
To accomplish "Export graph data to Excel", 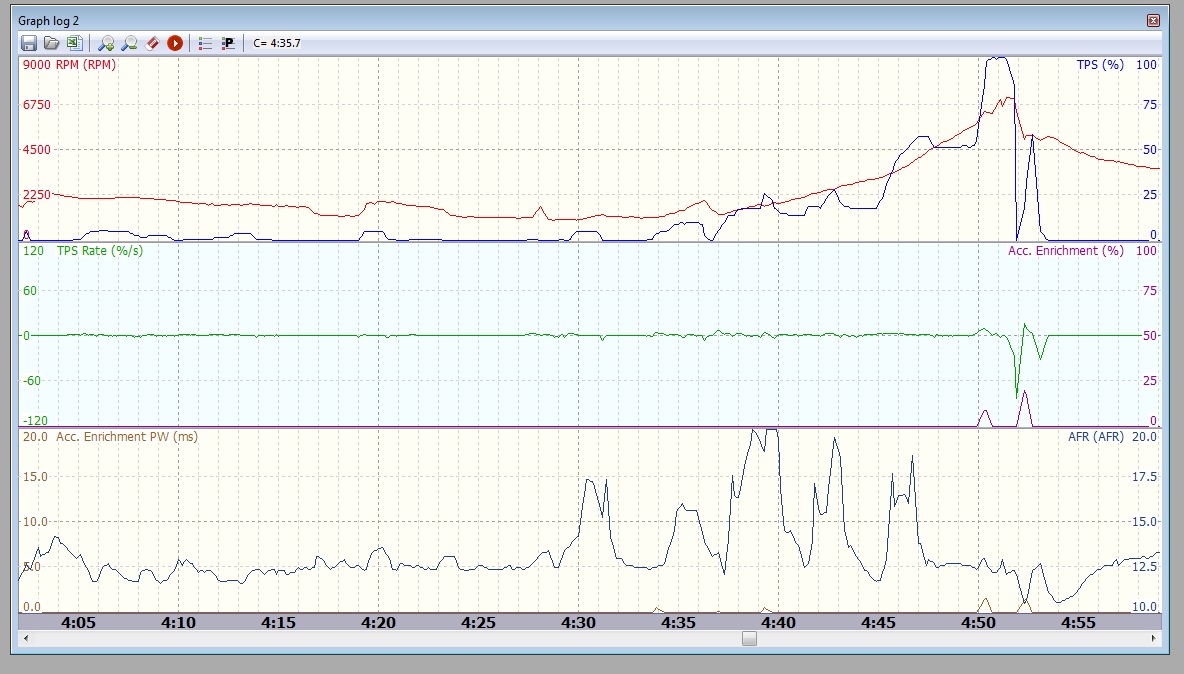I will tap(73, 43).
